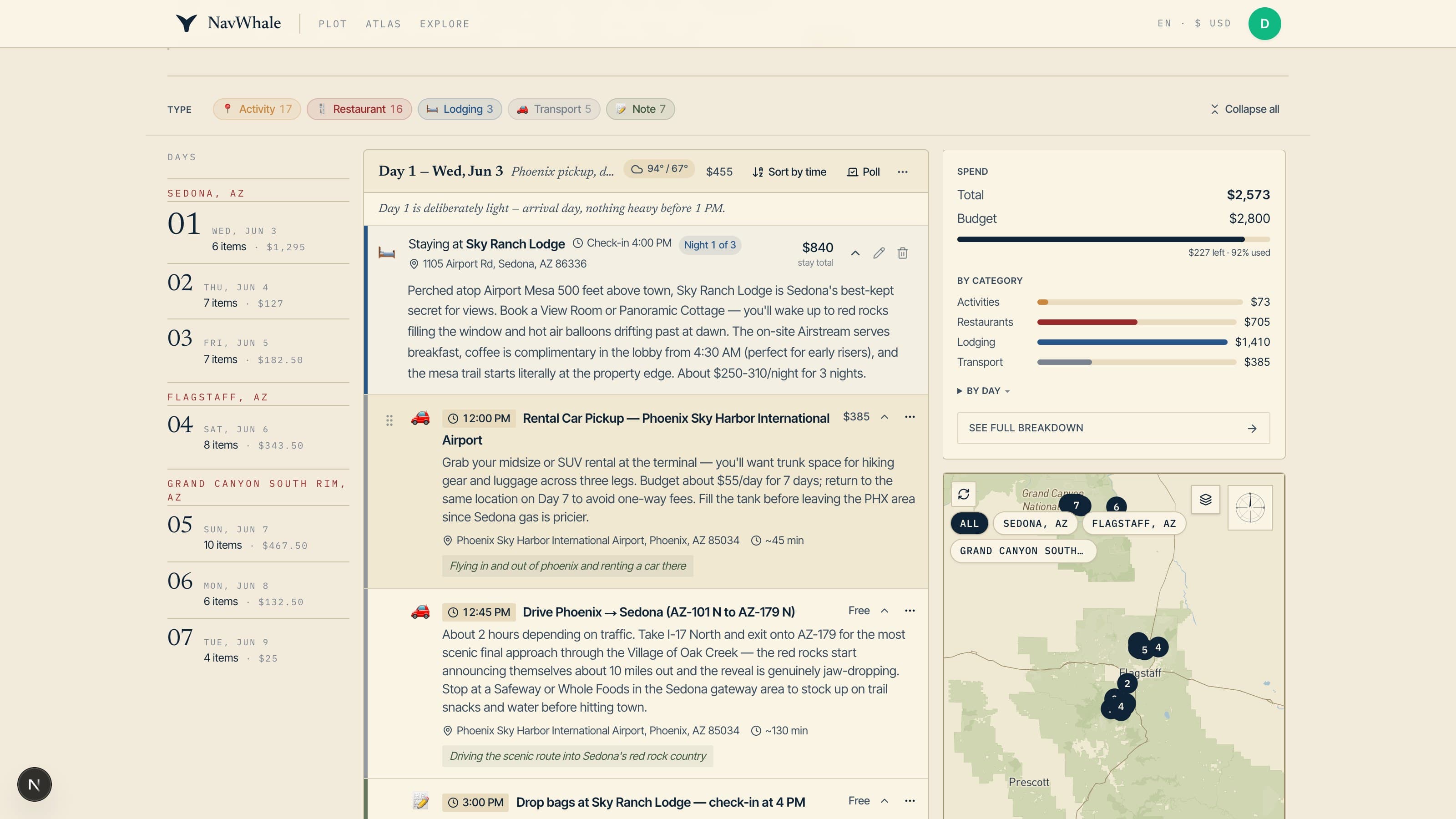Click the N floating badge button

(35, 784)
